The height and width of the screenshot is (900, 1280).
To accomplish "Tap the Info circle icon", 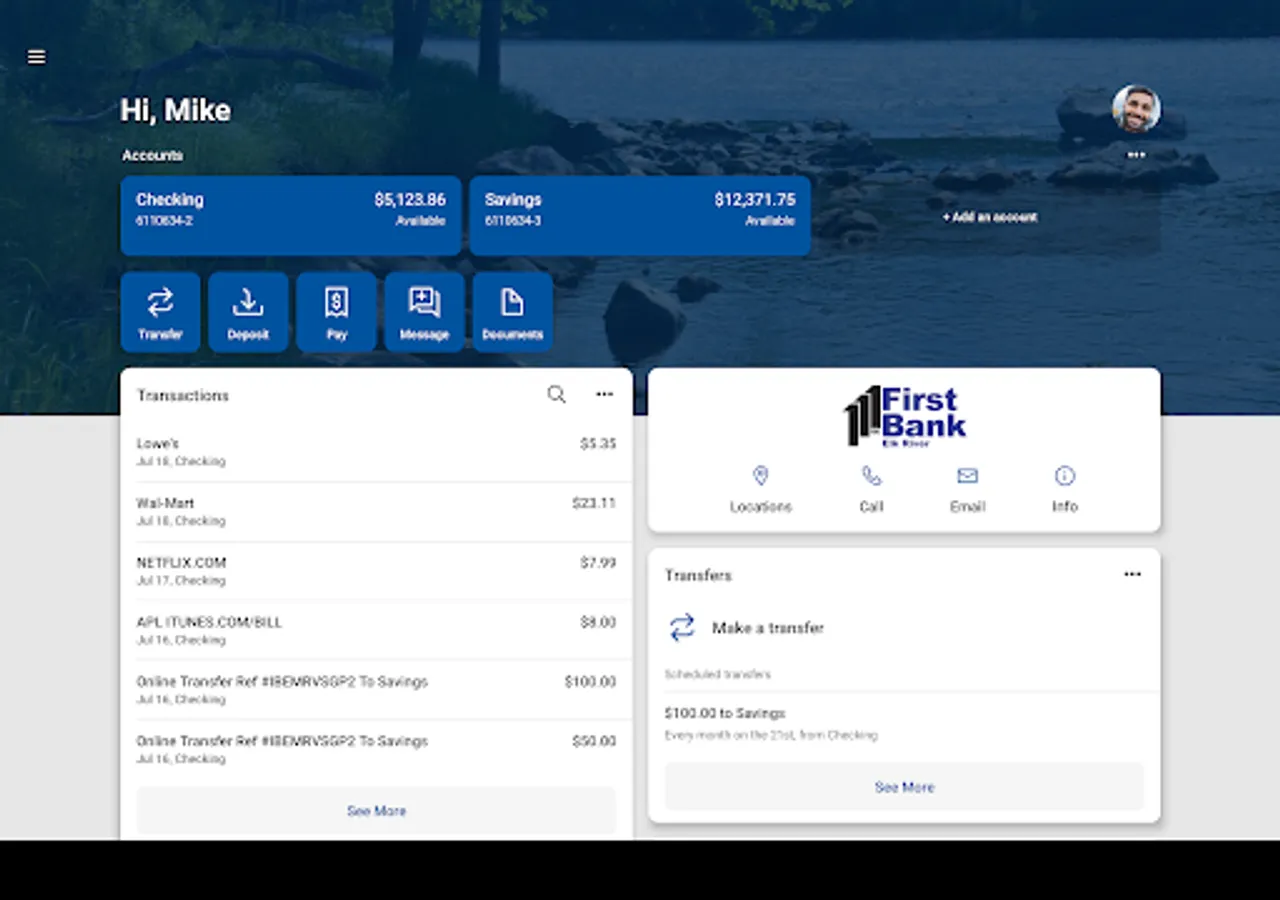I will (1065, 476).
